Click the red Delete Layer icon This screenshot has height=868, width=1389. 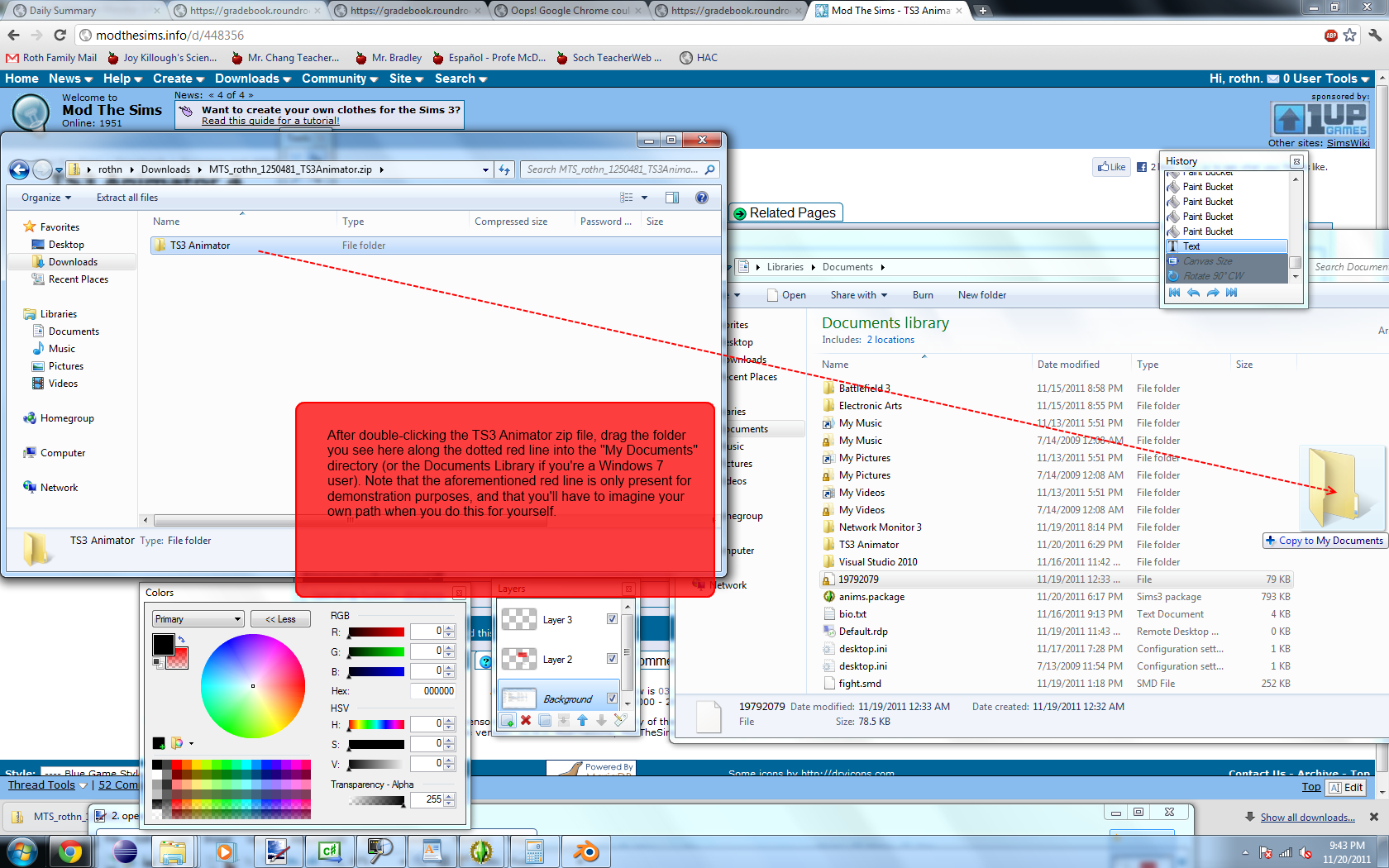(526, 720)
